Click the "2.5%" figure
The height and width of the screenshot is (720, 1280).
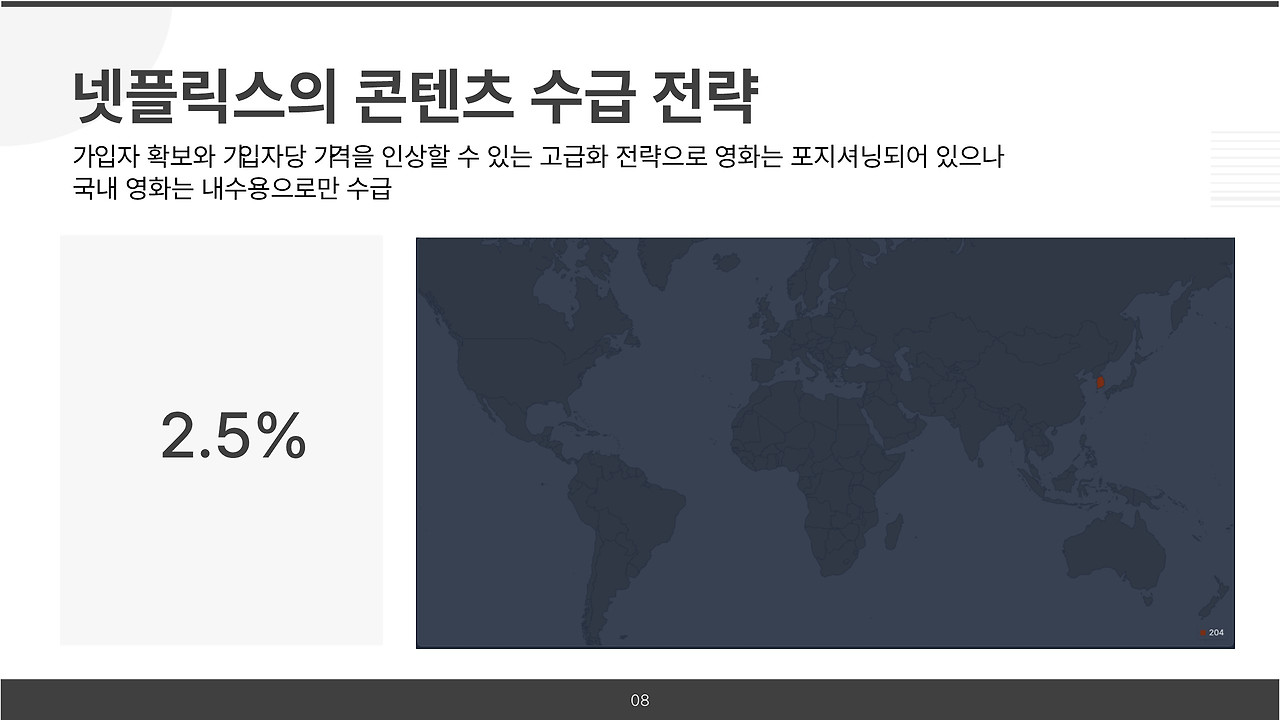[x=233, y=437]
